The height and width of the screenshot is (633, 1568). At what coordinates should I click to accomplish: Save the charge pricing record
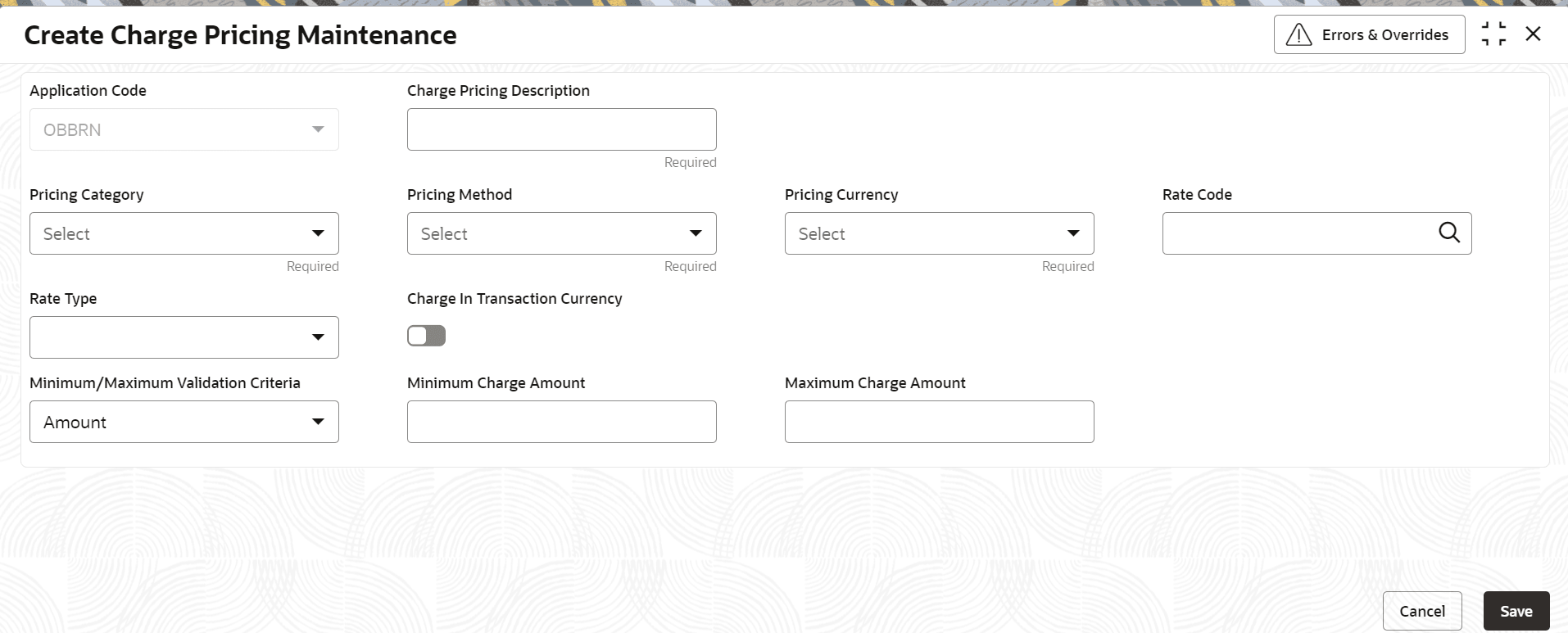click(x=1516, y=611)
